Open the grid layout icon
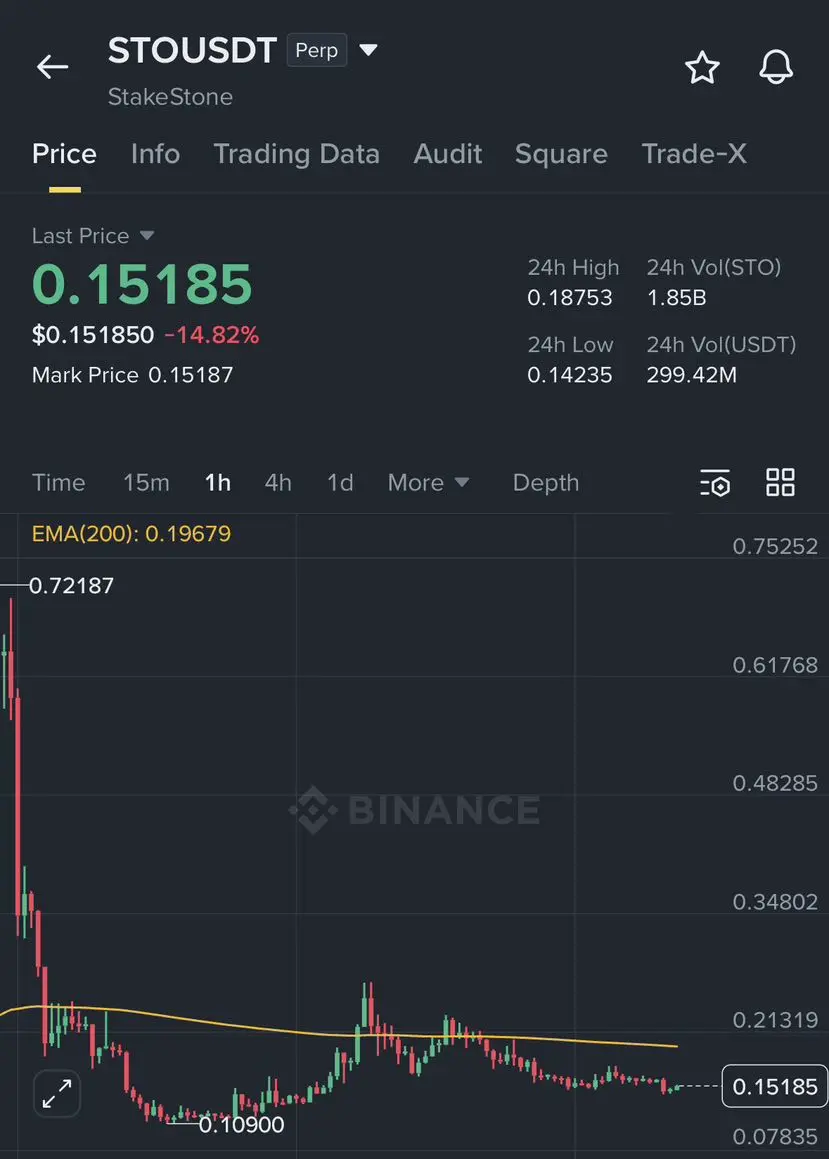 780,483
